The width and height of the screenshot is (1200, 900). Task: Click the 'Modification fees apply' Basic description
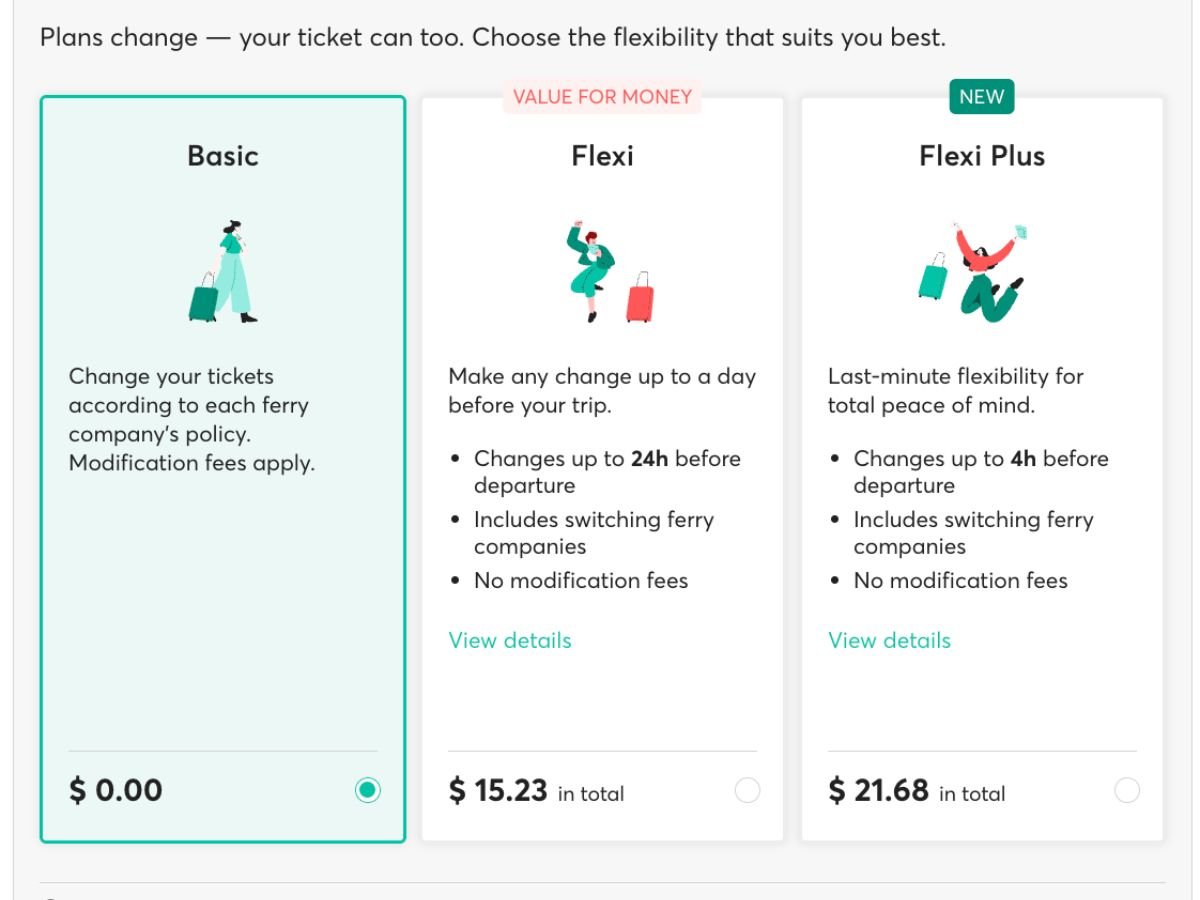191,463
